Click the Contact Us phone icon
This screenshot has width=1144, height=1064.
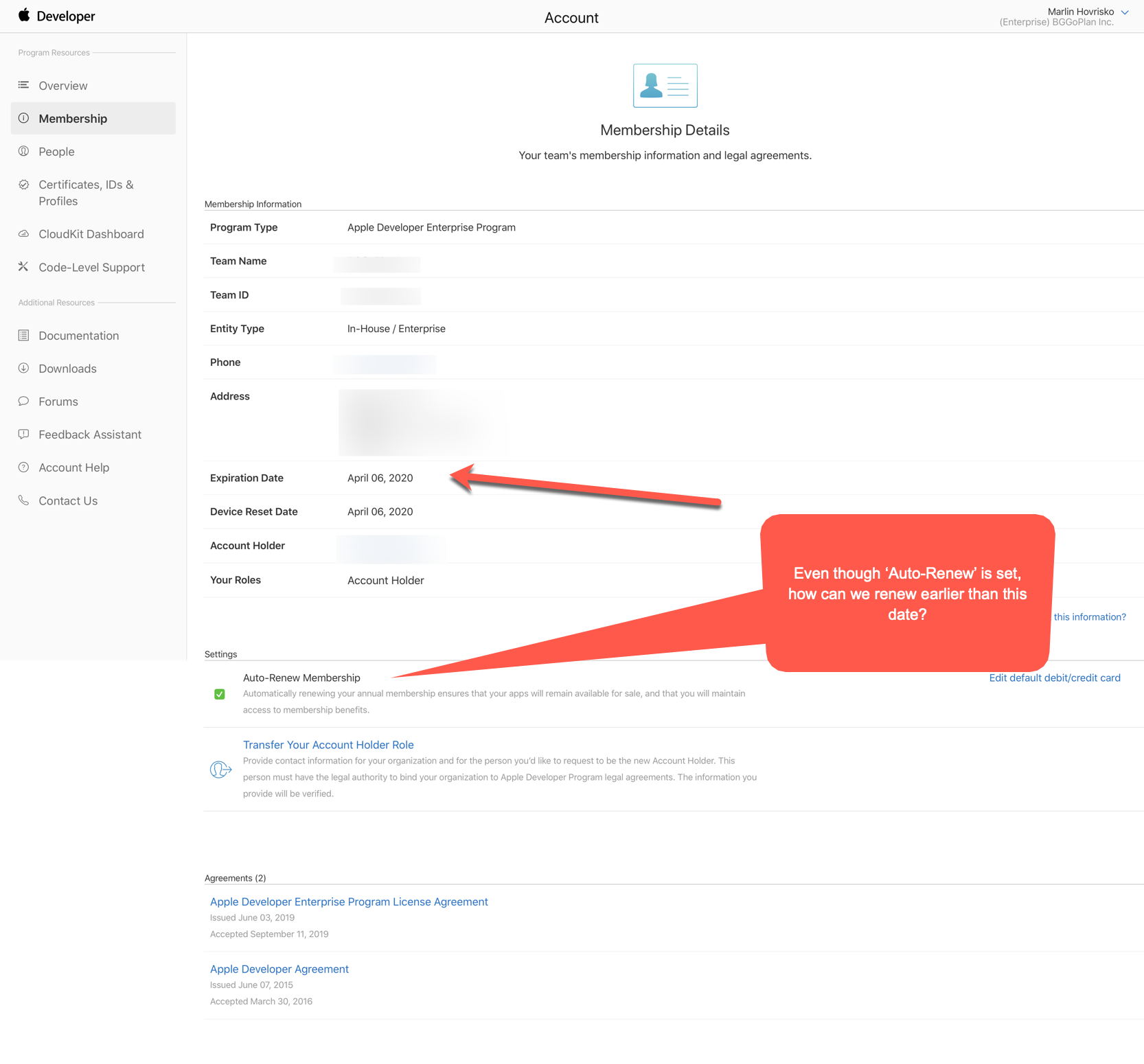23,500
